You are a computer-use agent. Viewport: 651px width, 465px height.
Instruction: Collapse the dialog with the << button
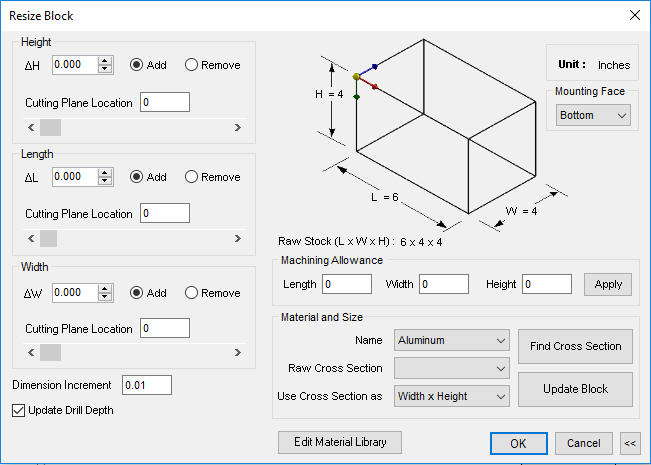point(630,443)
